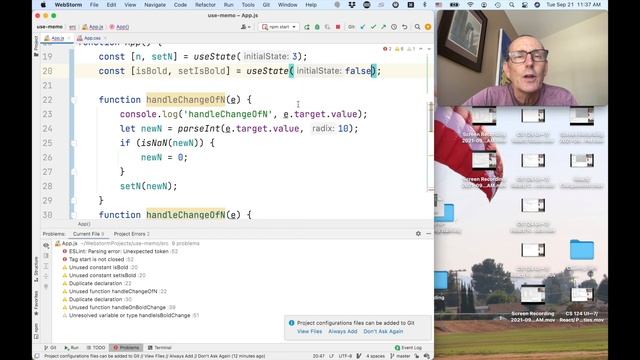Select 'ESLint: Parsing error: Unexpected token' problem
The height and width of the screenshot is (360, 640).
pos(119,251)
